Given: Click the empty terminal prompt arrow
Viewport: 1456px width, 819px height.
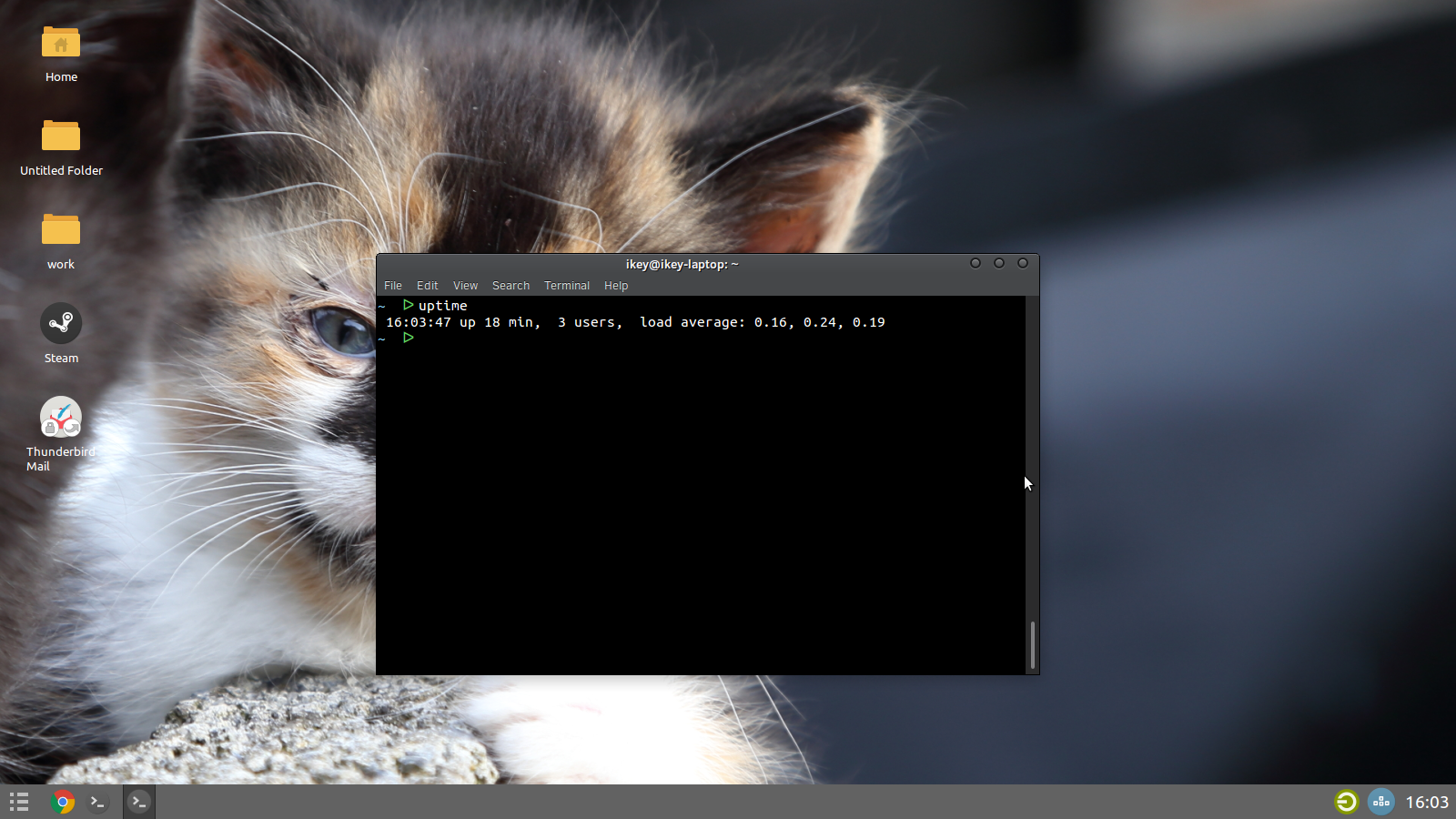Looking at the screenshot, I should (409, 338).
